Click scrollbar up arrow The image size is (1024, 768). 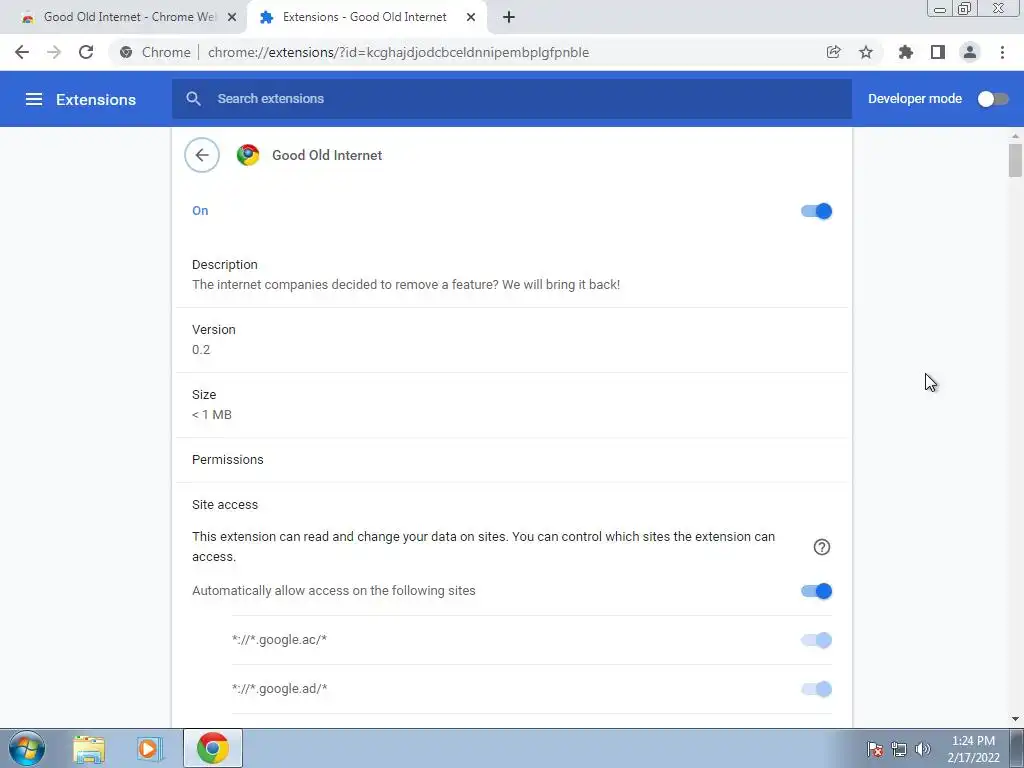coord(1015,136)
